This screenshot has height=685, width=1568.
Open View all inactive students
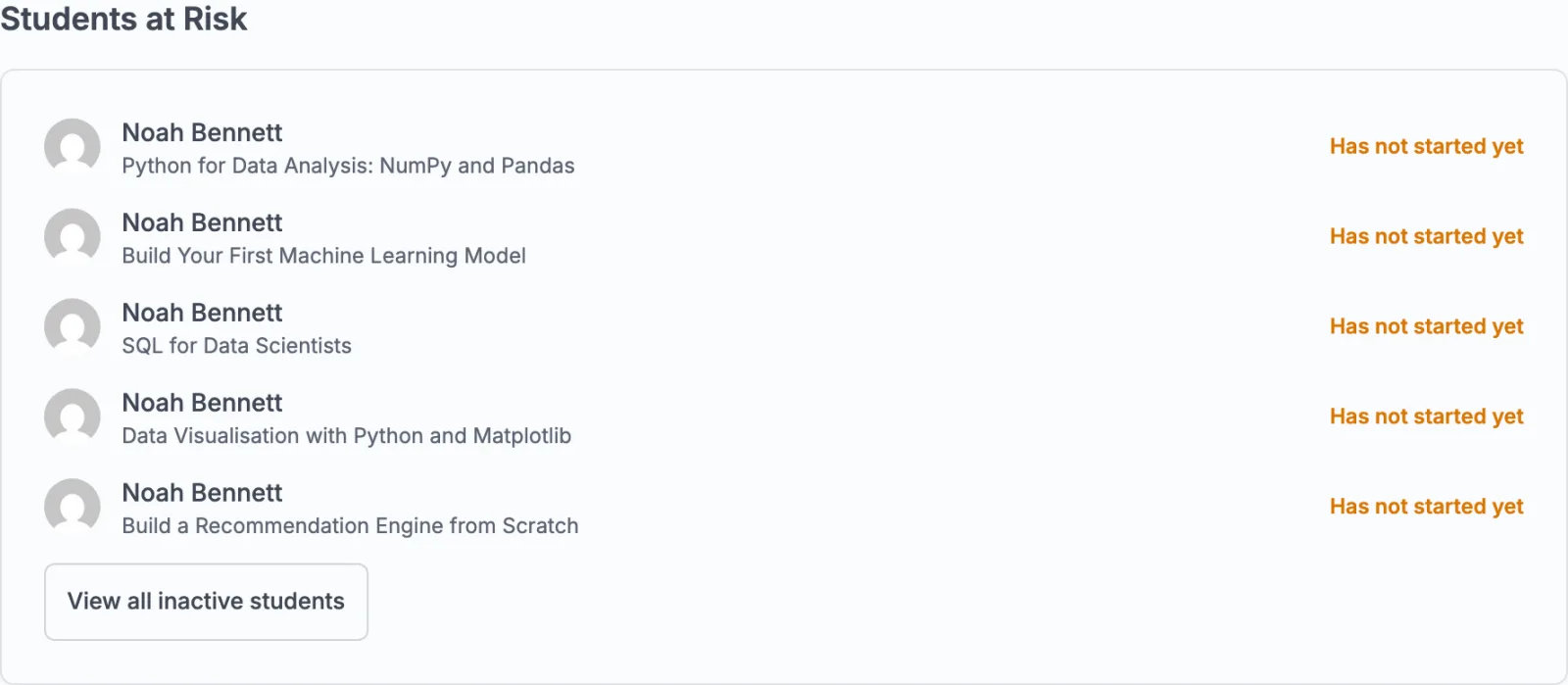coord(206,602)
